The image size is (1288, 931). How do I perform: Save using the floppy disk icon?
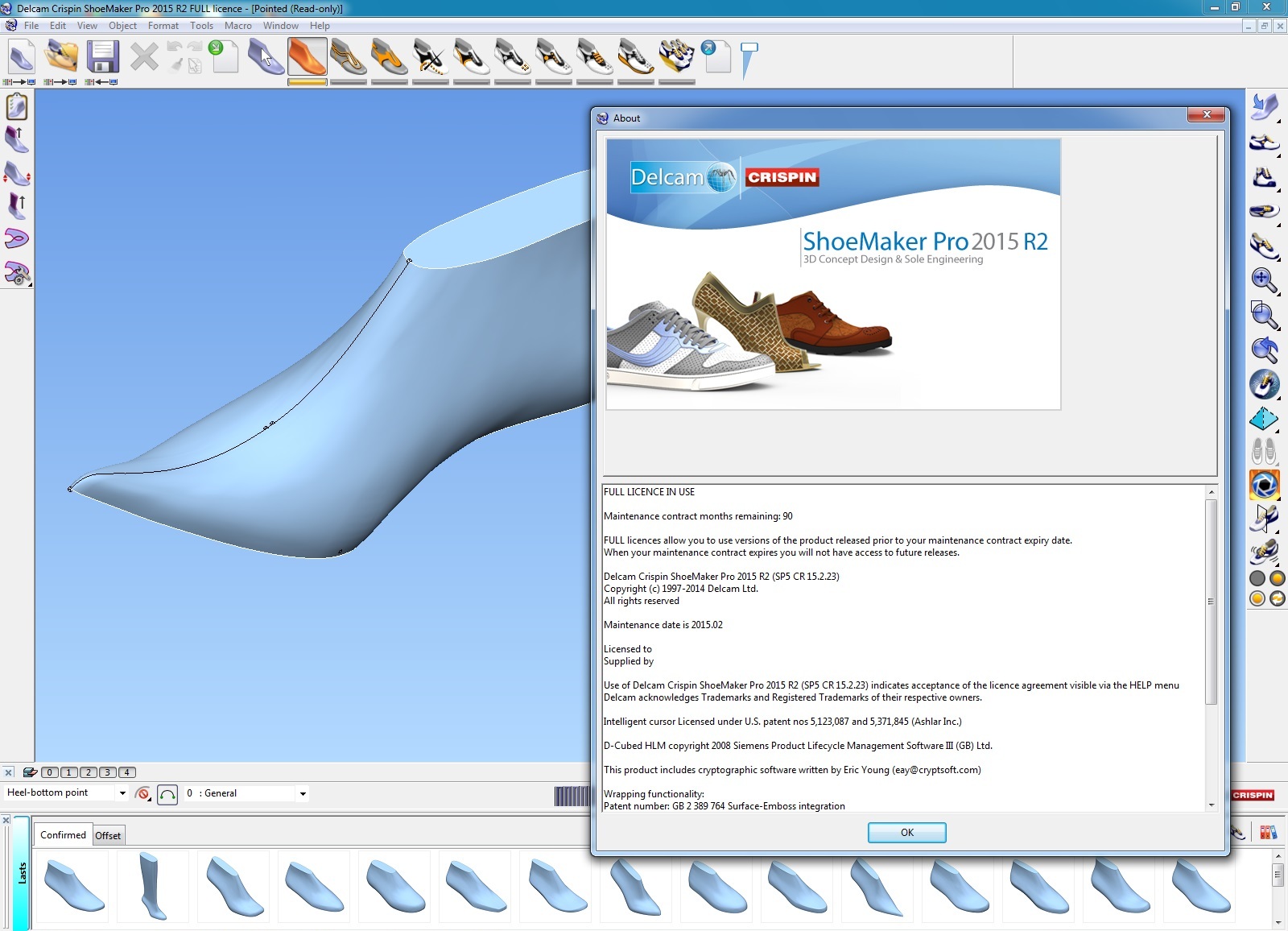(102, 57)
